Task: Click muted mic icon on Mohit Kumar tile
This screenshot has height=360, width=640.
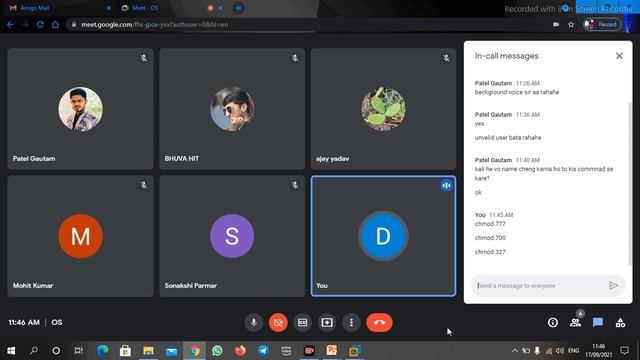Action: tap(144, 185)
